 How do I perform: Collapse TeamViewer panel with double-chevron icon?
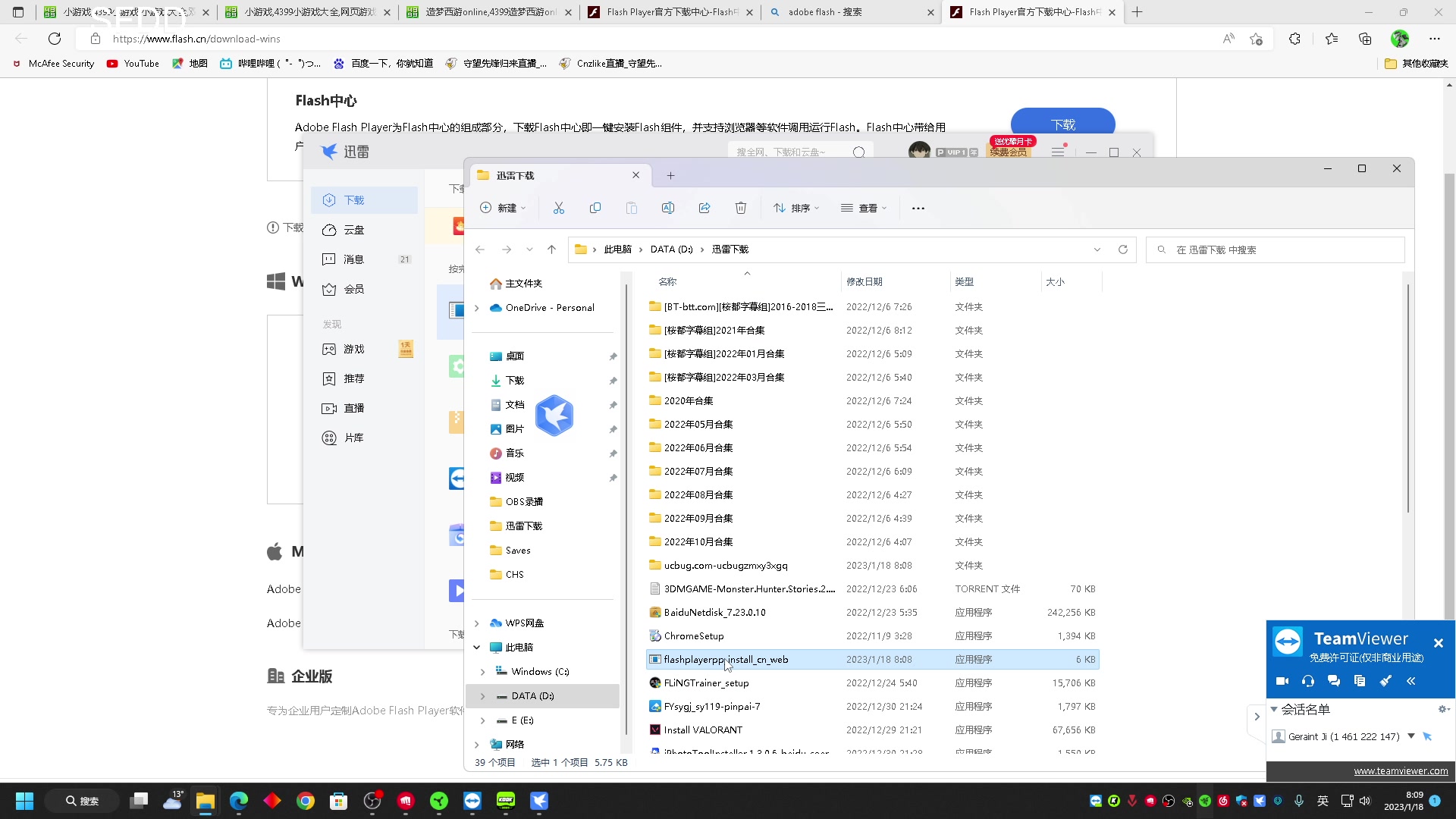tap(1411, 681)
